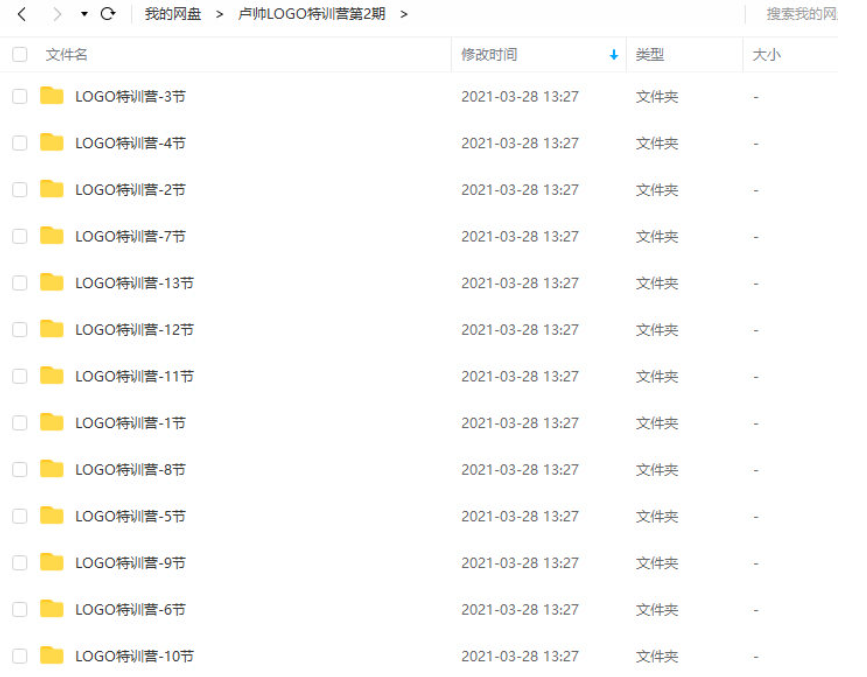This screenshot has width=867, height=677.
Task: Refresh the file list
Action: (108, 14)
